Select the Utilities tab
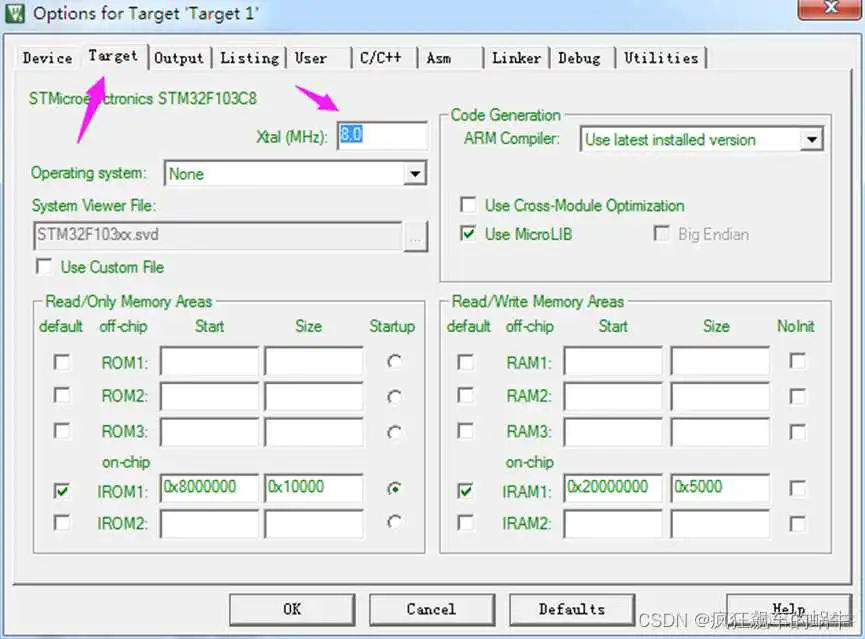Image resolution: width=865 pixels, height=639 pixels. click(x=661, y=58)
